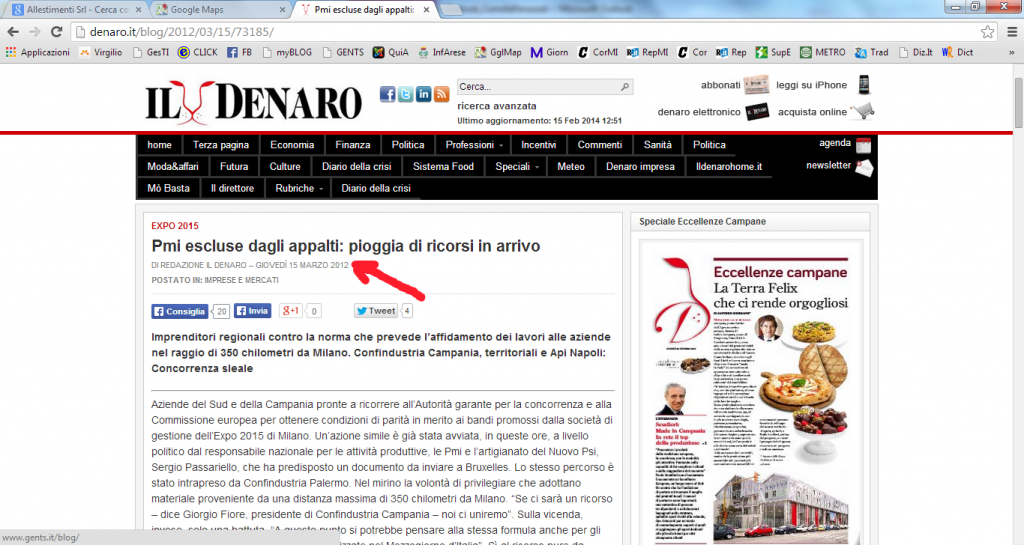
Task: Open the Mò Basta section
Action: pos(168,188)
